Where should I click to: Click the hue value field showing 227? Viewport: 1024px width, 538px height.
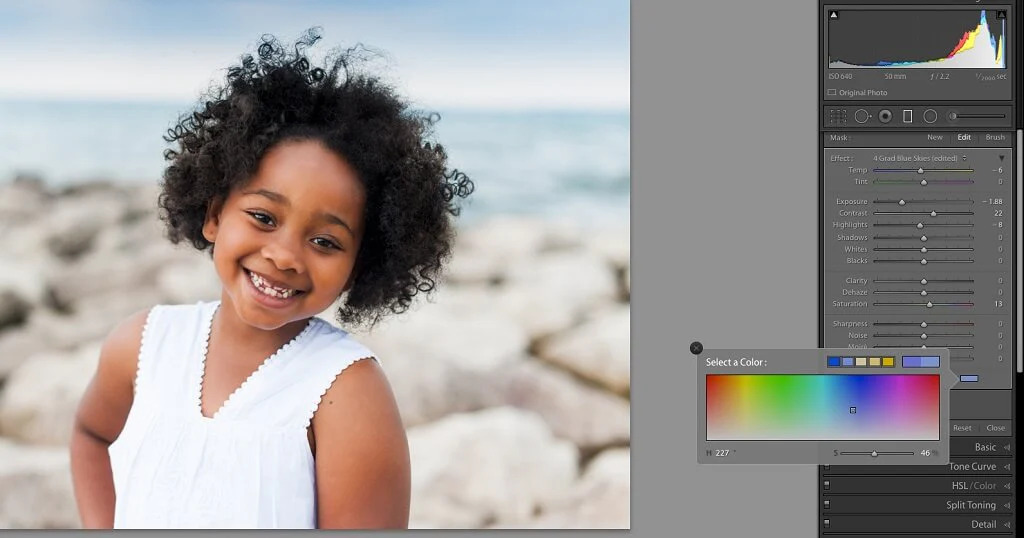[722, 453]
